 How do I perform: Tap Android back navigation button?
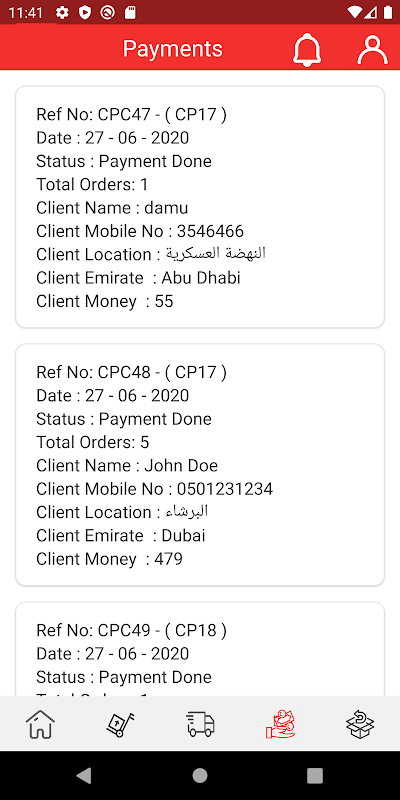[x=84, y=776]
